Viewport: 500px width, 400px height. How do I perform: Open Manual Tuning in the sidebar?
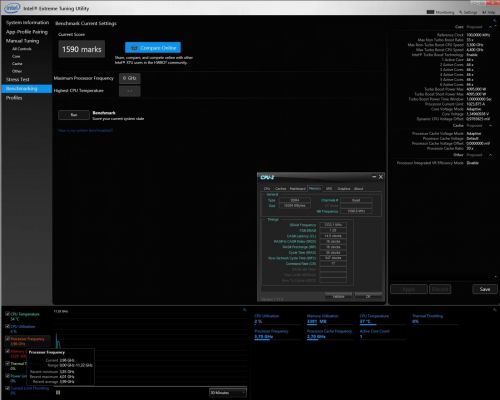click(22, 41)
